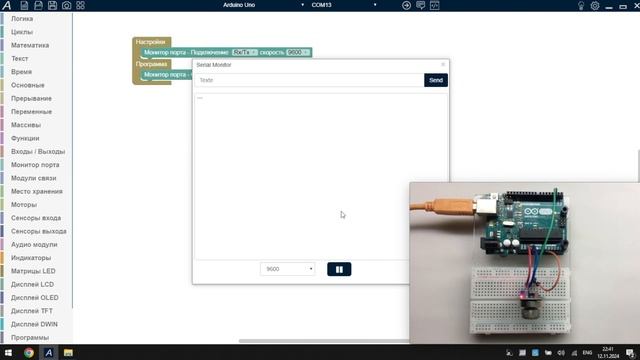
Task: Click the taskbar clock showing 22:41
Action: (x=608, y=353)
